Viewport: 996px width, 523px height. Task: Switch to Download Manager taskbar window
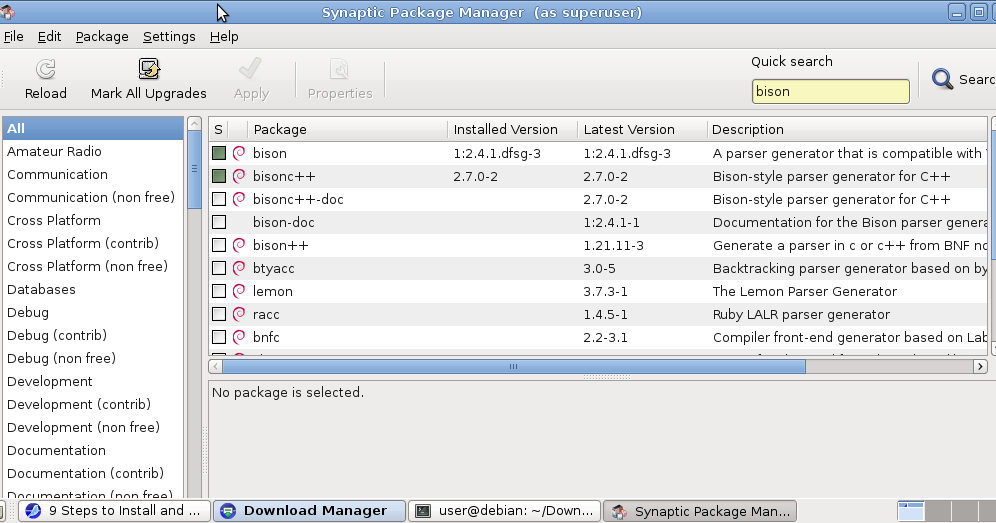(x=309, y=511)
